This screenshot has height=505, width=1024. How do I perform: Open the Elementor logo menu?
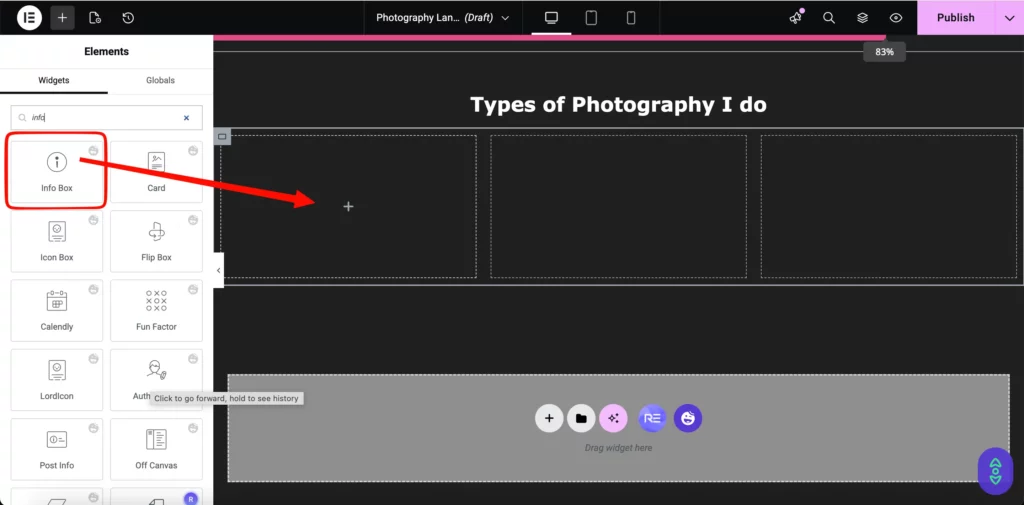point(29,18)
